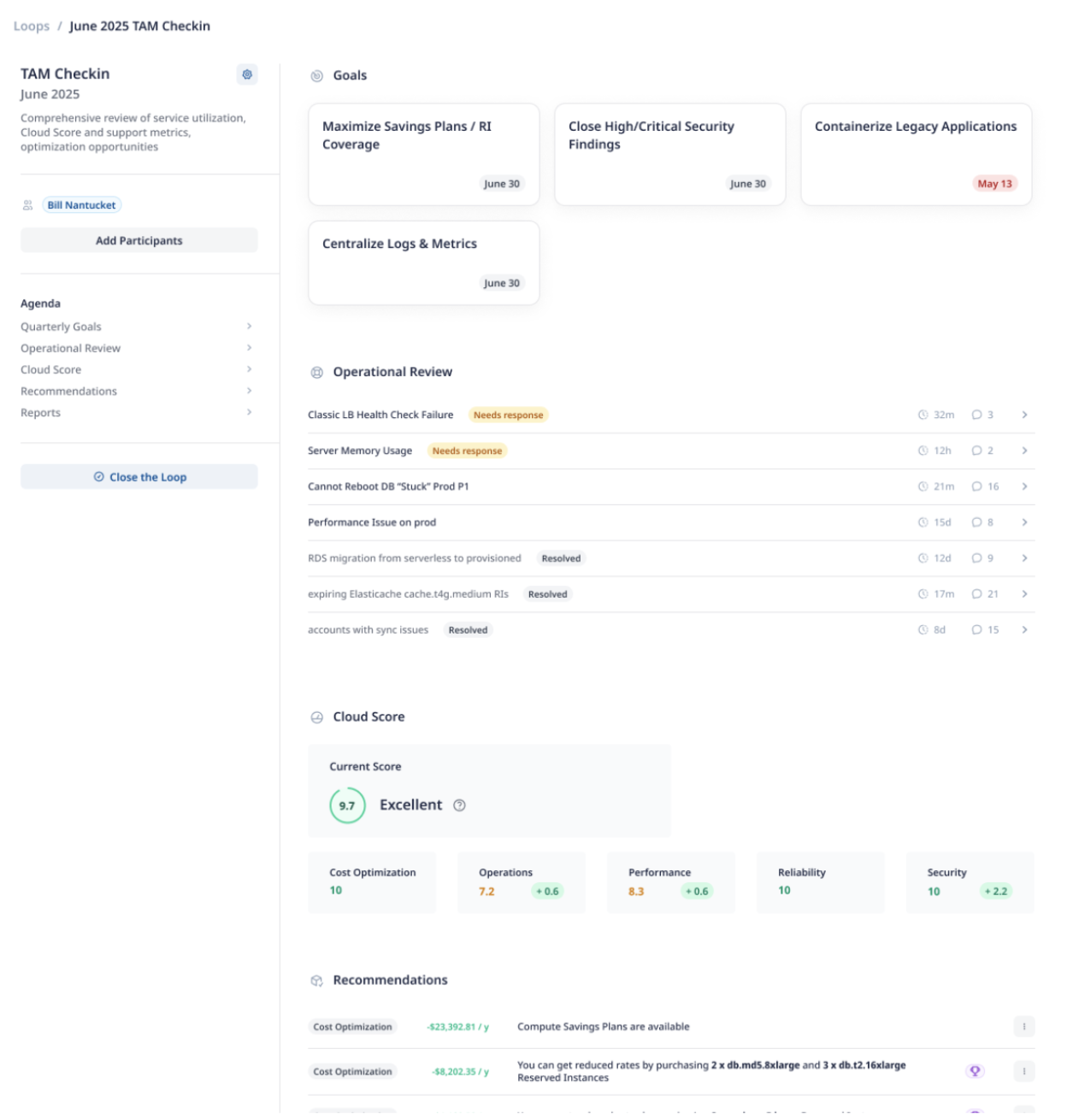Click the participants icon beside Bill Nantucket

28,205
